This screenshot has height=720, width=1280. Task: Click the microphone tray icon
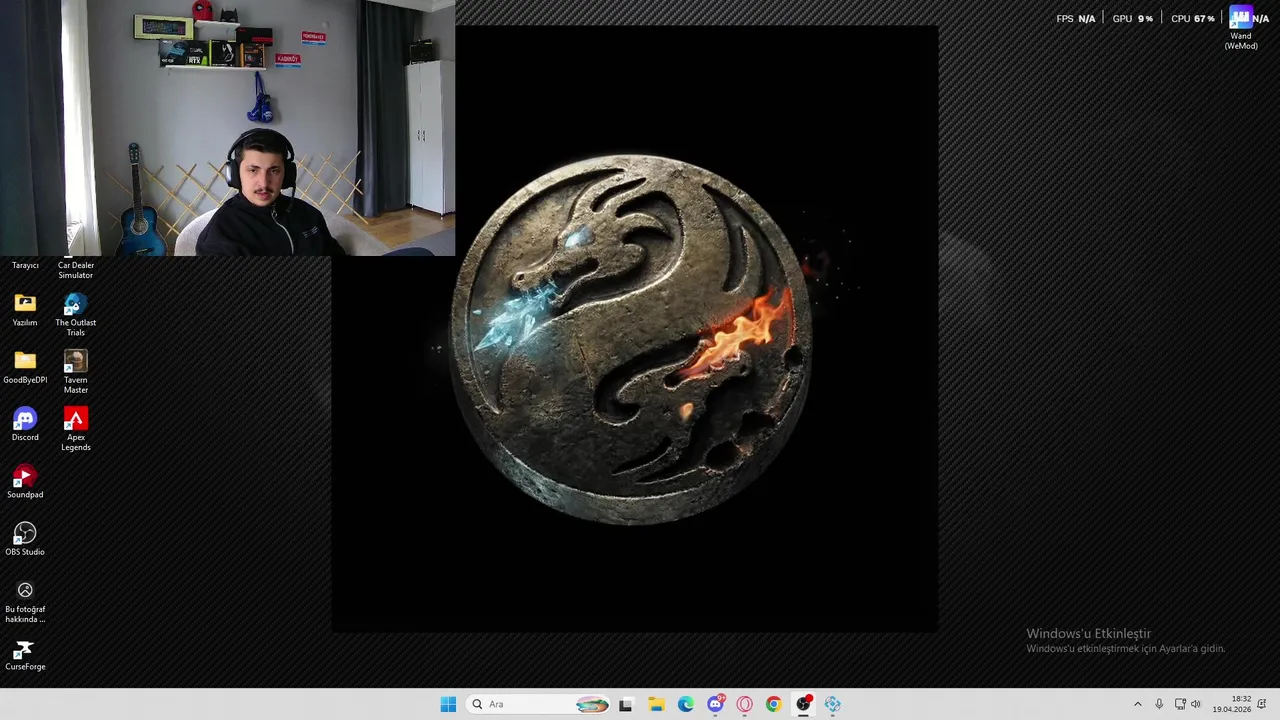1159,704
